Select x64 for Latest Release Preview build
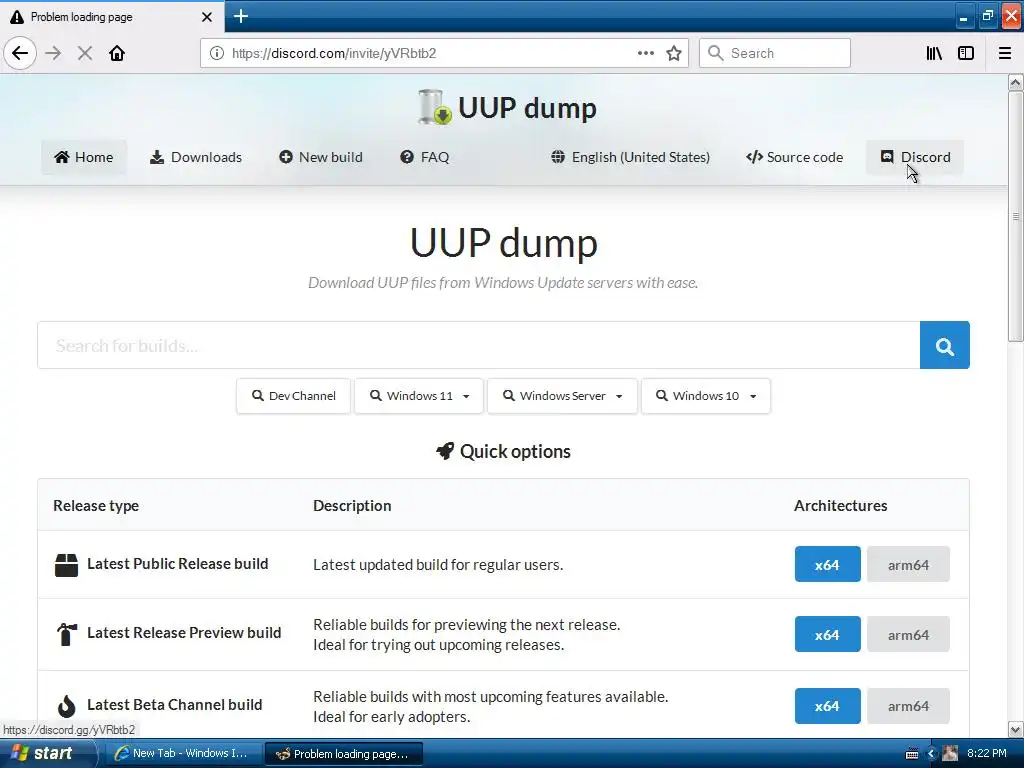This screenshot has height=768, width=1024. [x=827, y=634]
